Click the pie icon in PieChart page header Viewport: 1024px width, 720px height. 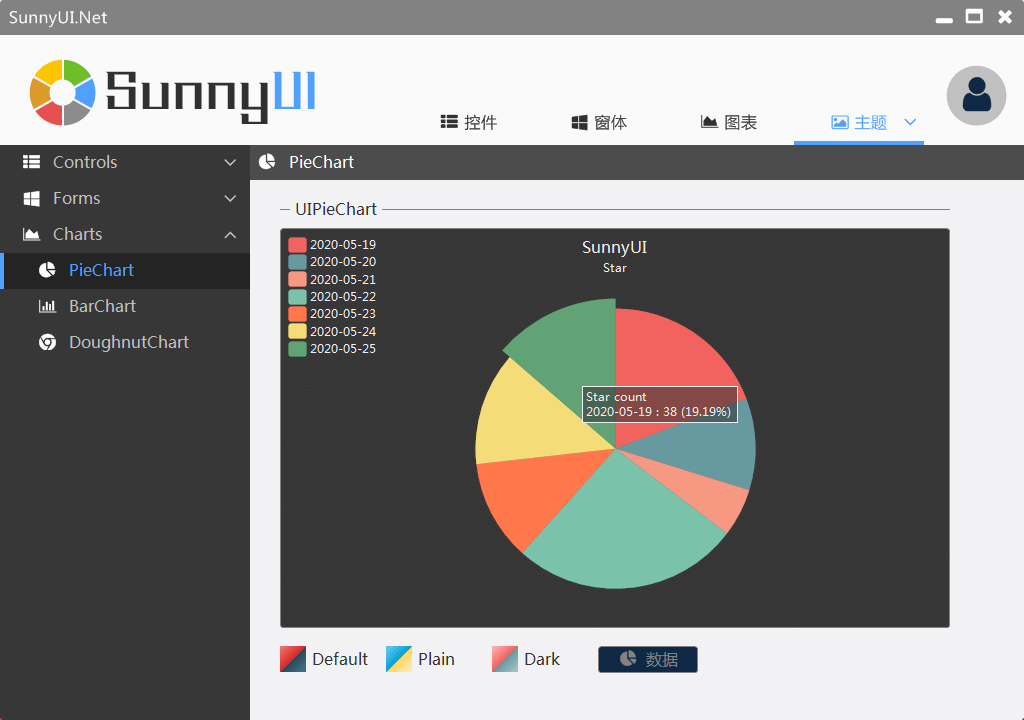coord(267,162)
